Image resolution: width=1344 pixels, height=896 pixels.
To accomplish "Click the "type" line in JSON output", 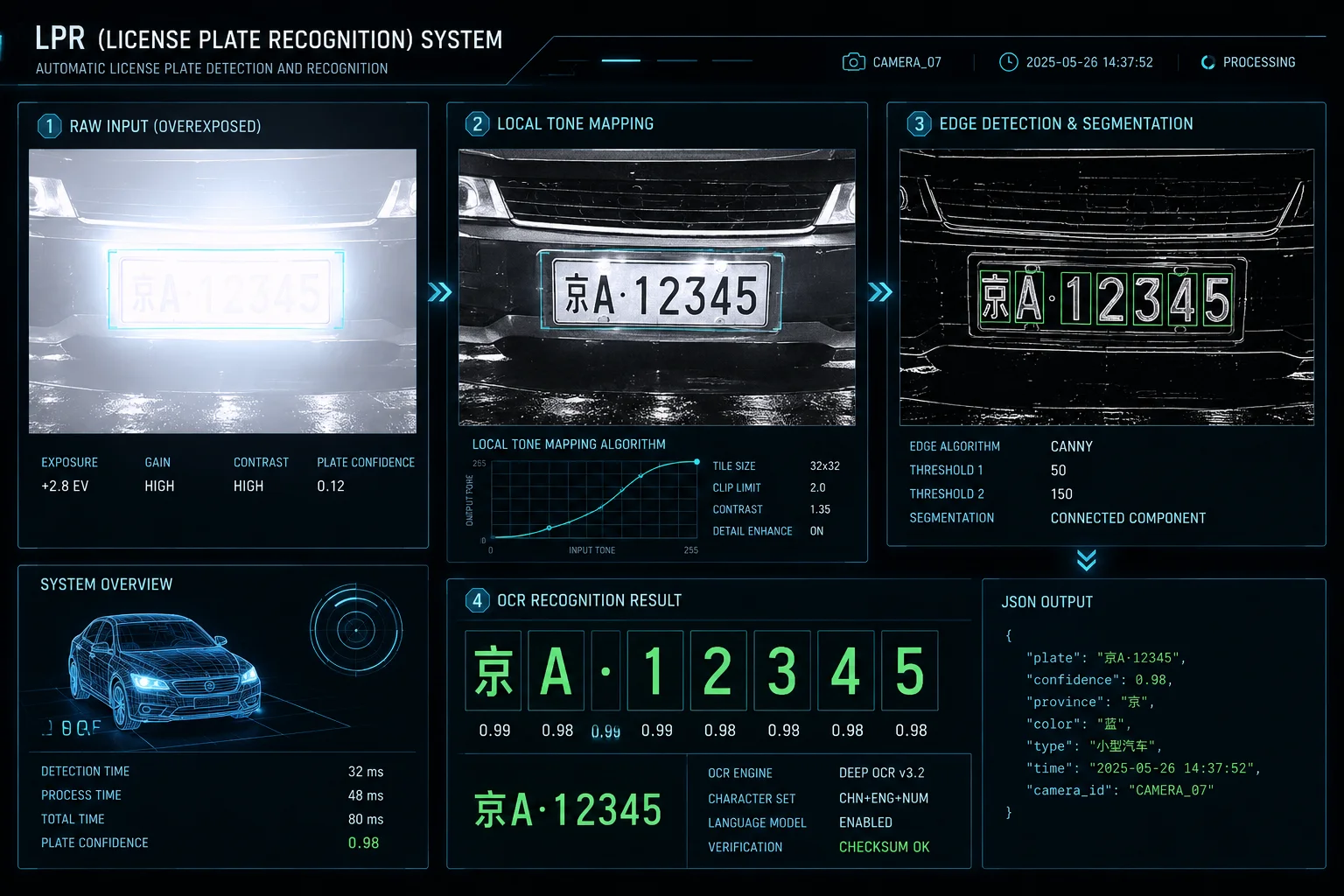I will [x=1094, y=746].
